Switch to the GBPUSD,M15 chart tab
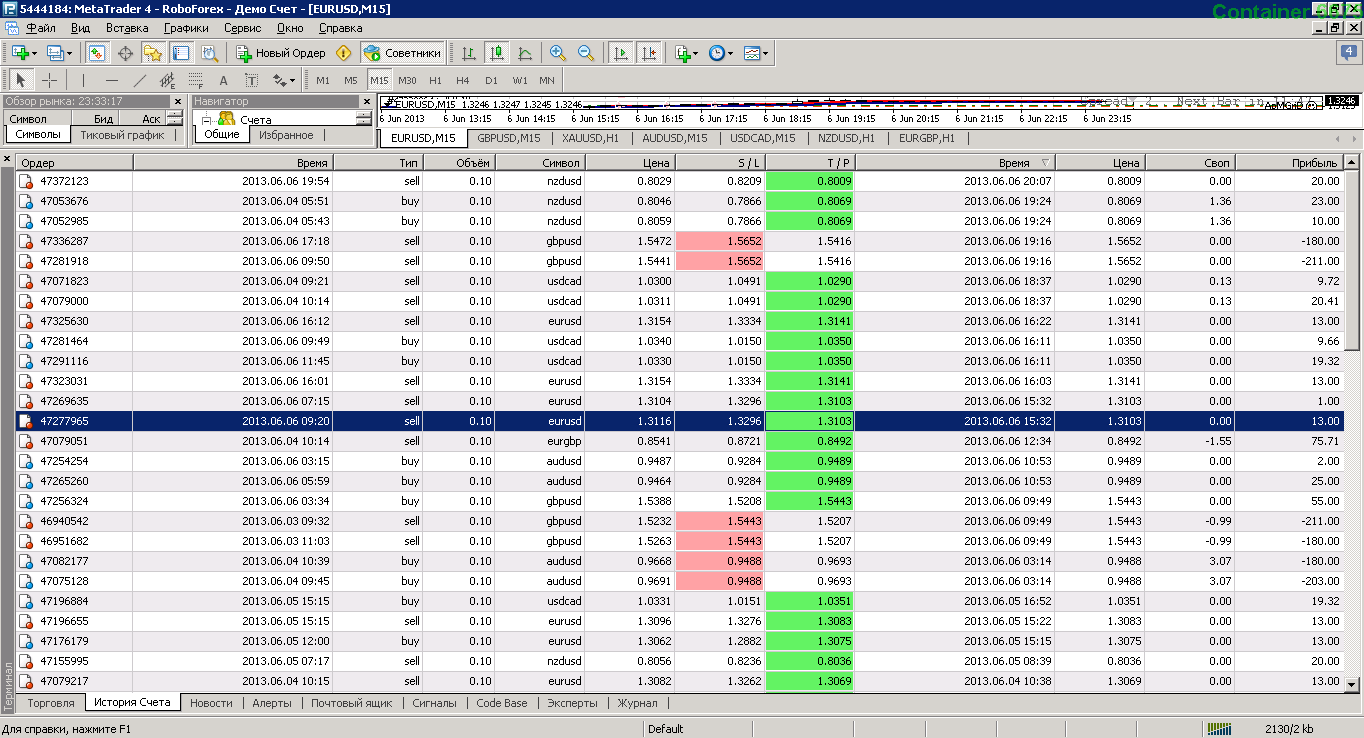 (x=509, y=138)
